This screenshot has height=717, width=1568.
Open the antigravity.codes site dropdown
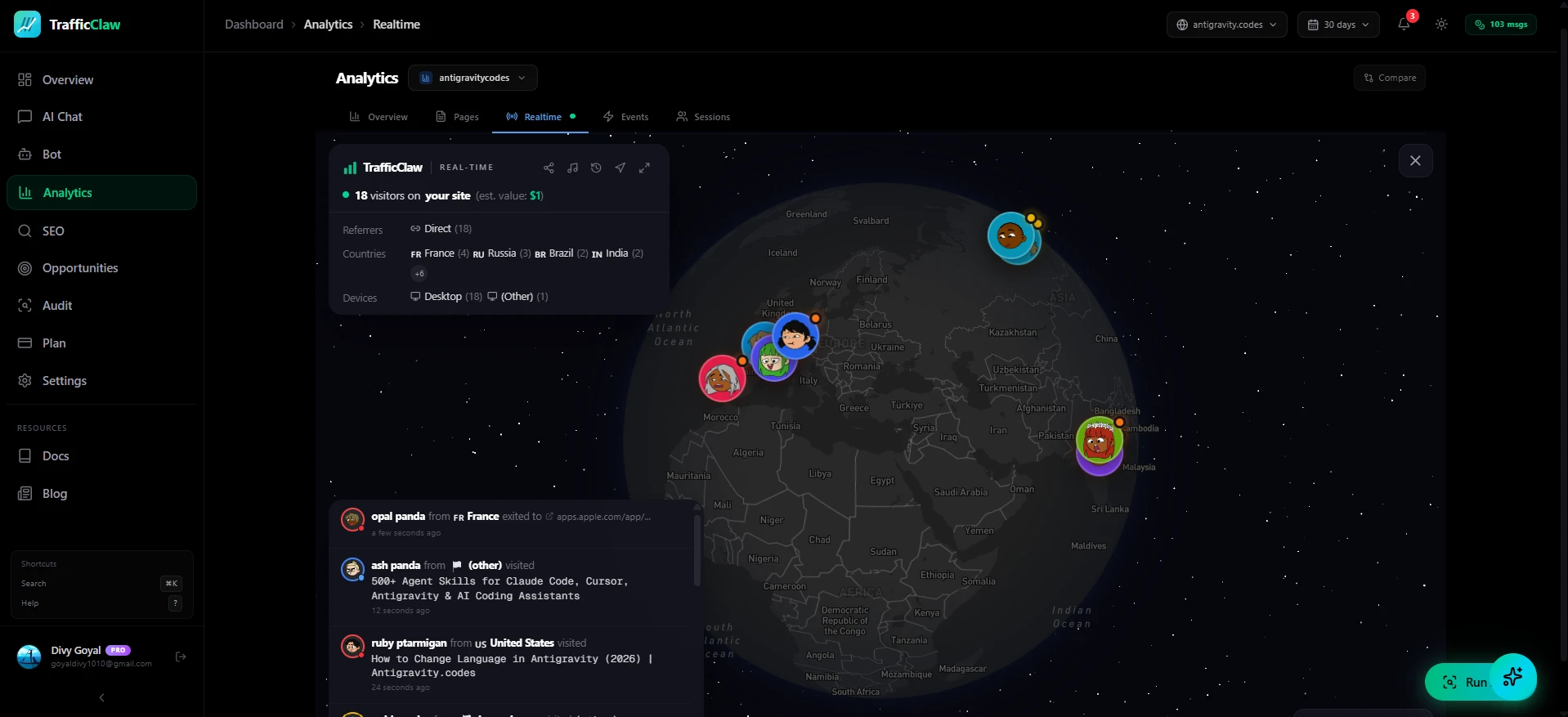pyautogui.click(x=1226, y=25)
